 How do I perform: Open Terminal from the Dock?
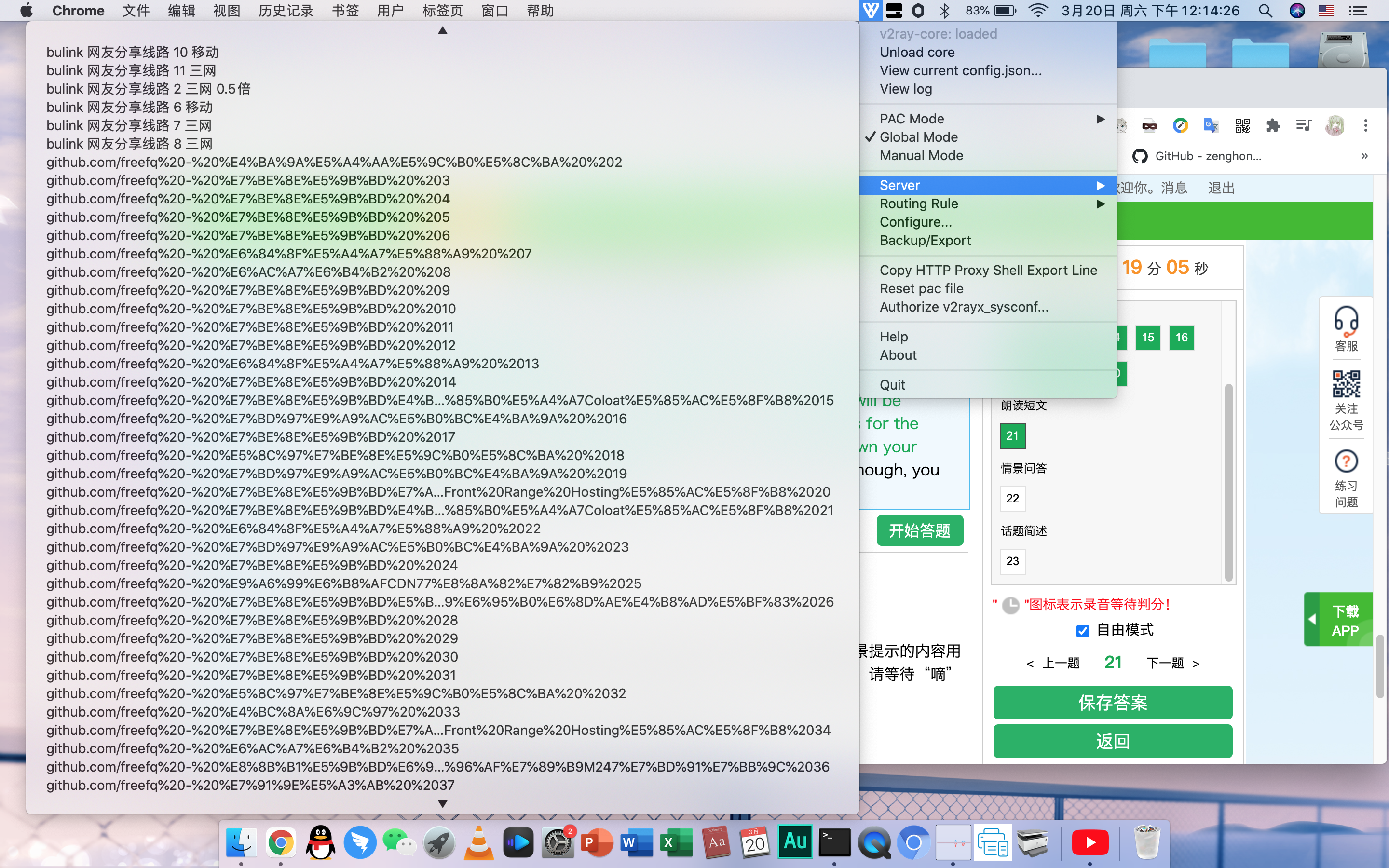(834, 842)
